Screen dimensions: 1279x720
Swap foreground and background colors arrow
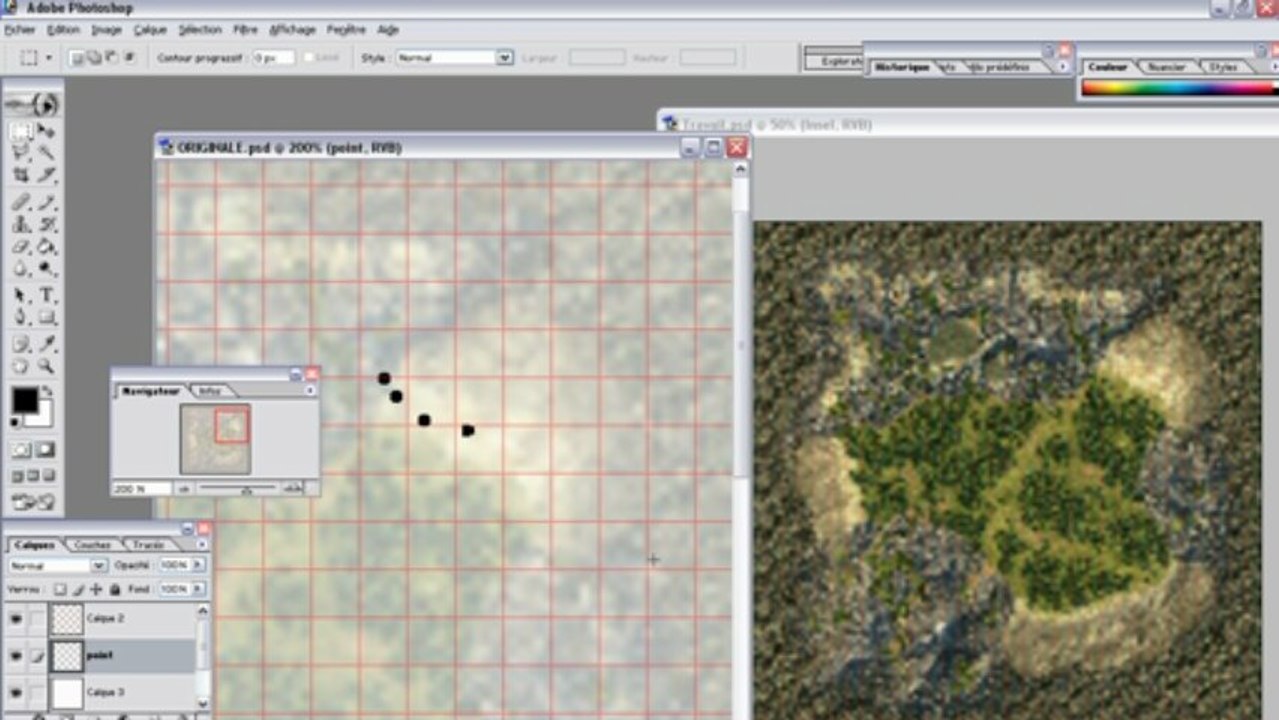(48, 390)
